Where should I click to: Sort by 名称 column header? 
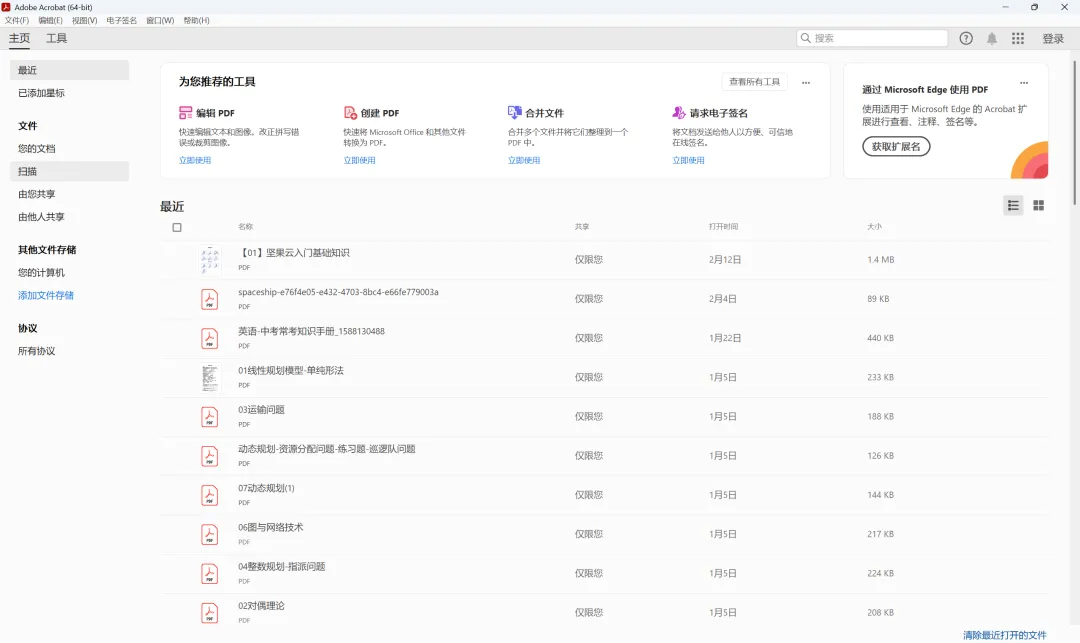pos(246,226)
